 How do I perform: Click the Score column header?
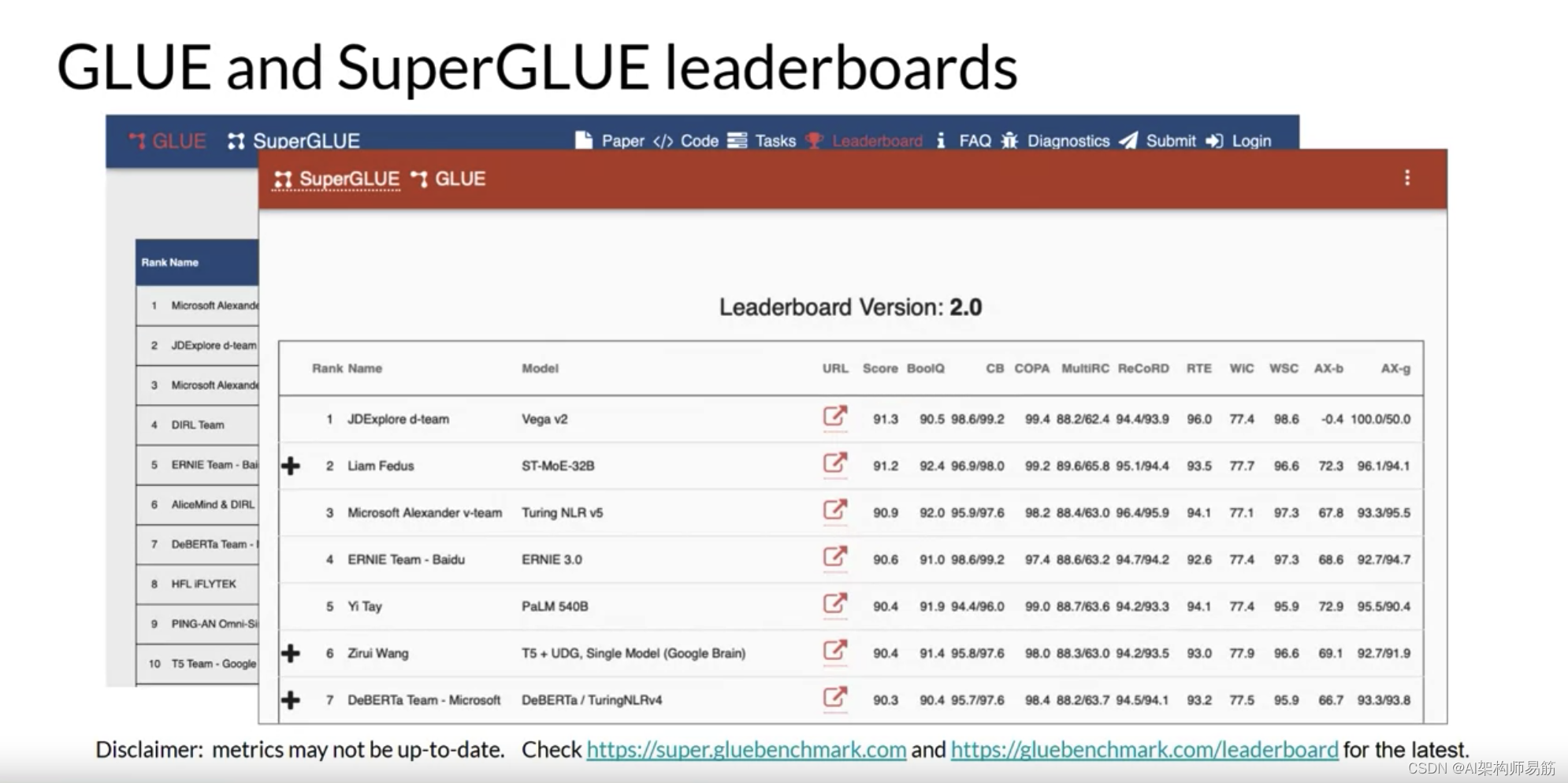[x=880, y=368]
